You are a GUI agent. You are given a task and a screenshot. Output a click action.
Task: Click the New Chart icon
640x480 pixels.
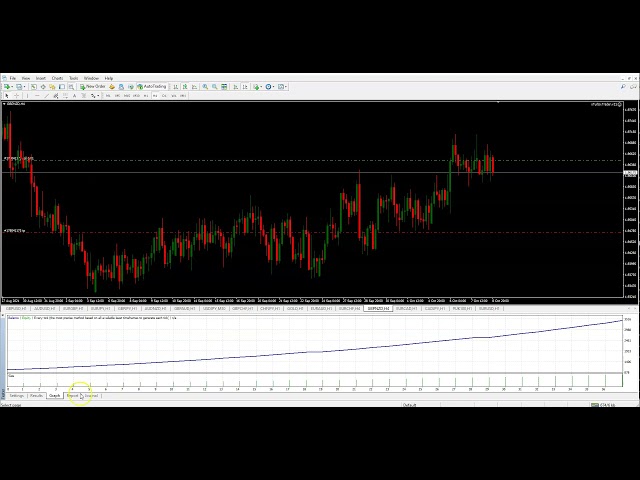tap(8, 87)
